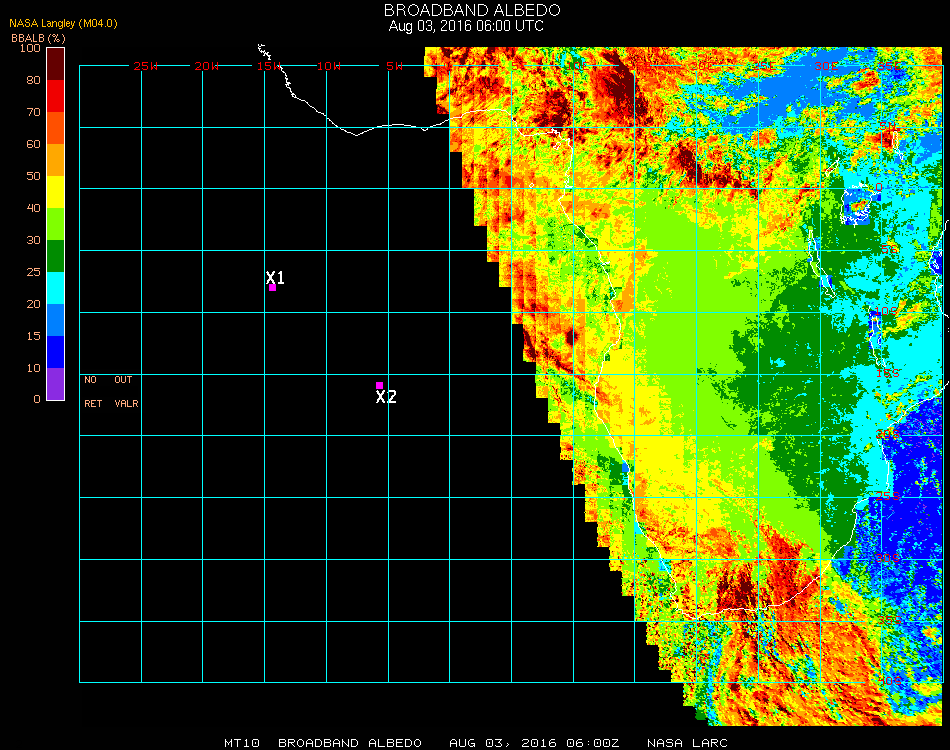Click the cyan 20-25% legend color

pyautogui.click(x=56, y=288)
